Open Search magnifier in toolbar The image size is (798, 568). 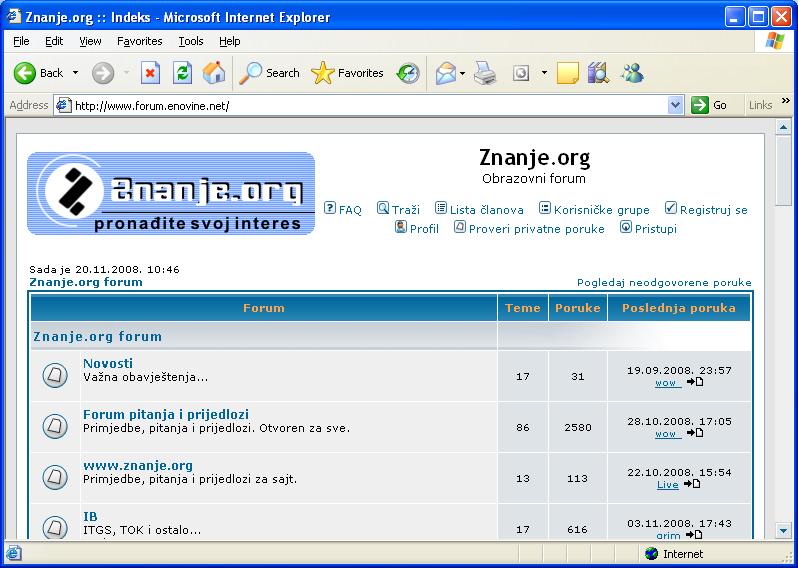pyautogui.click(x=250, y=73)
